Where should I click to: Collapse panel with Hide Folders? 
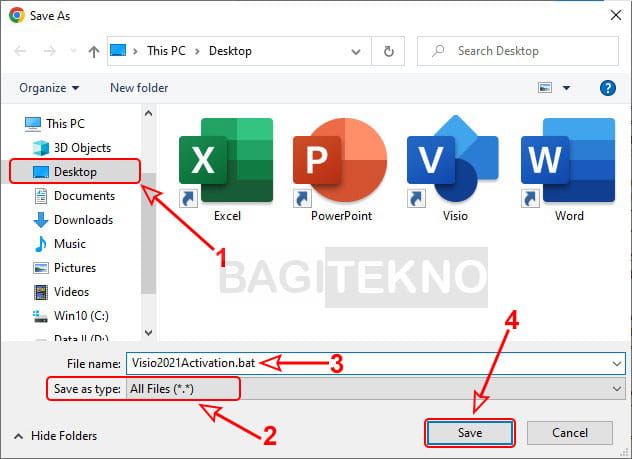click(56, 436)
